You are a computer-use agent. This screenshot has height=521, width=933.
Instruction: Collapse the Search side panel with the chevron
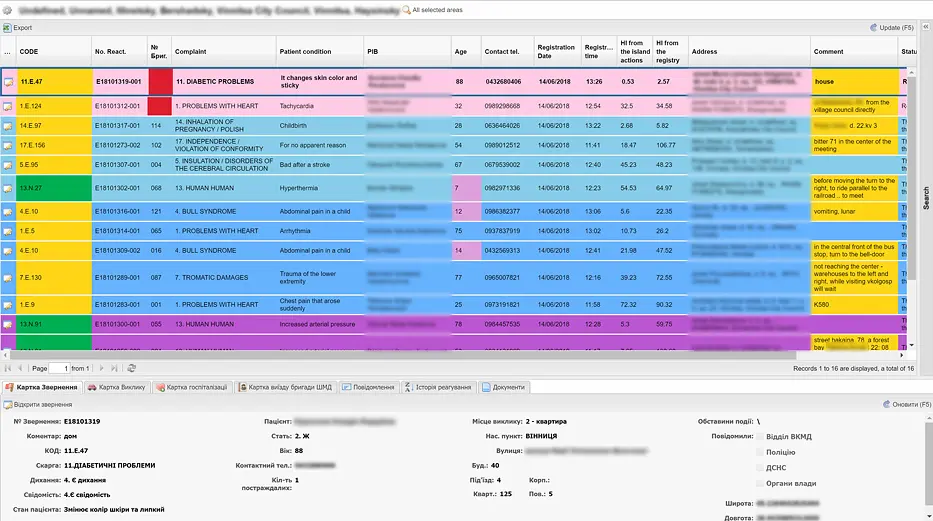click(926, 27)
